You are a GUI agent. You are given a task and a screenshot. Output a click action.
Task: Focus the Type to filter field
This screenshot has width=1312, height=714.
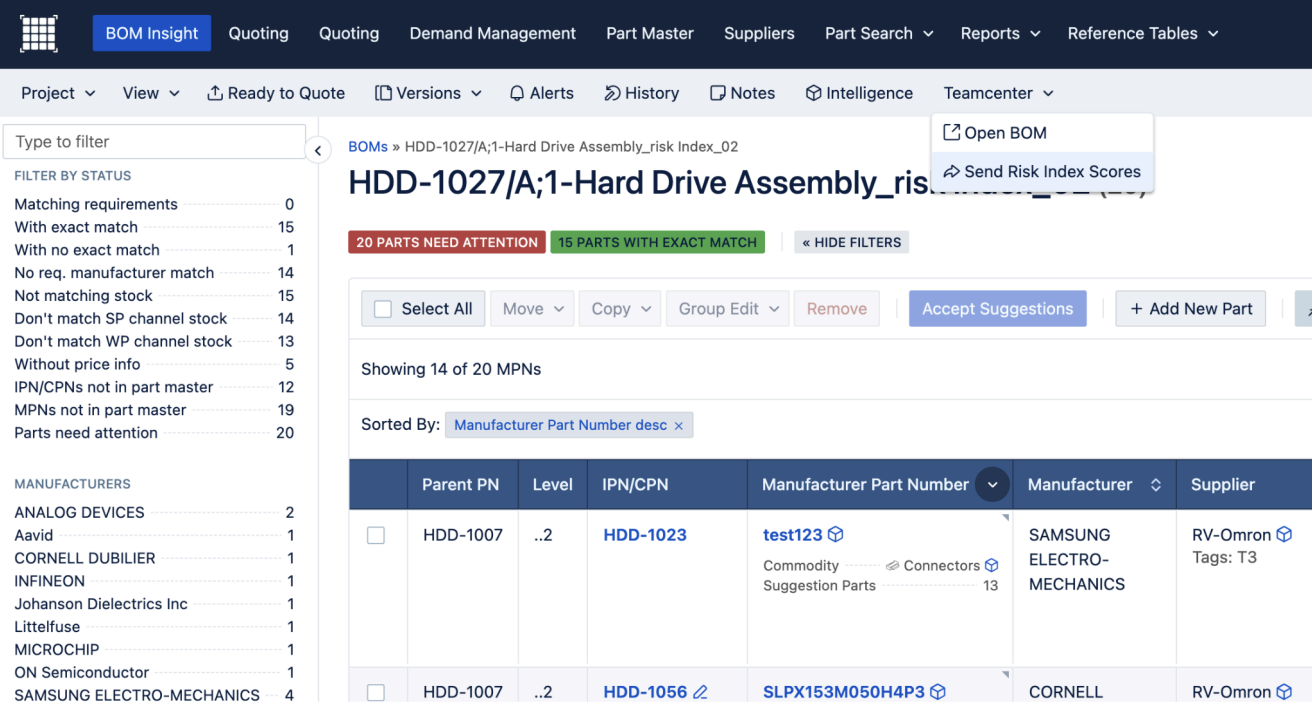(155, 142)
